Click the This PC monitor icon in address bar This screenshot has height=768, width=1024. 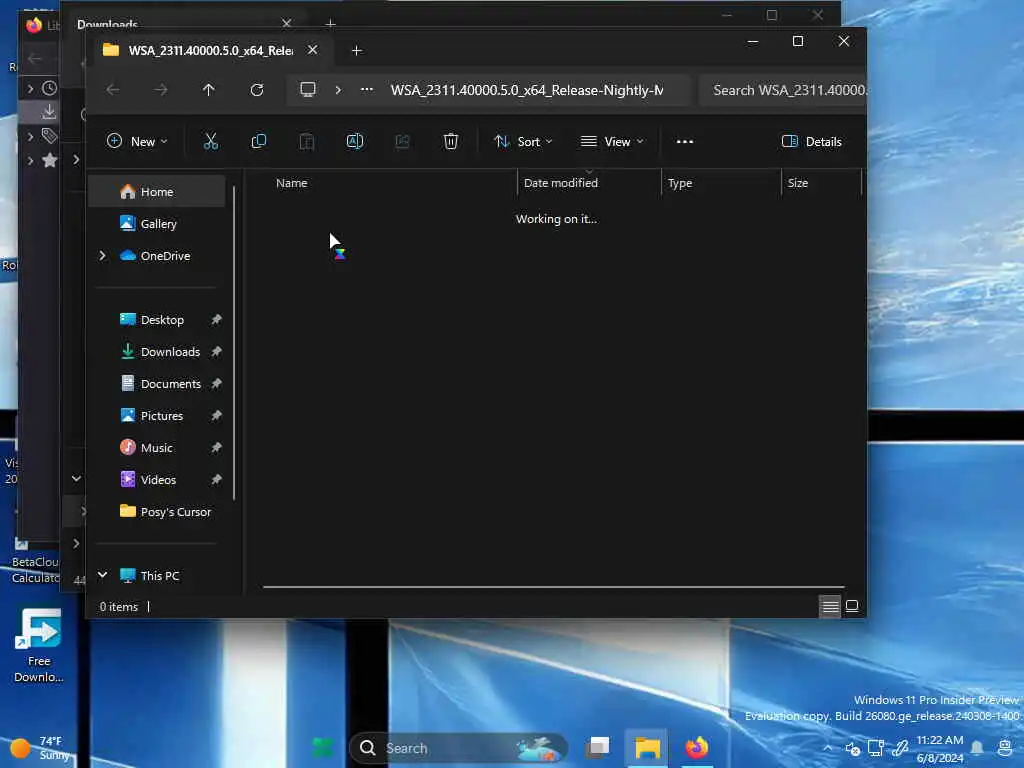308,89
